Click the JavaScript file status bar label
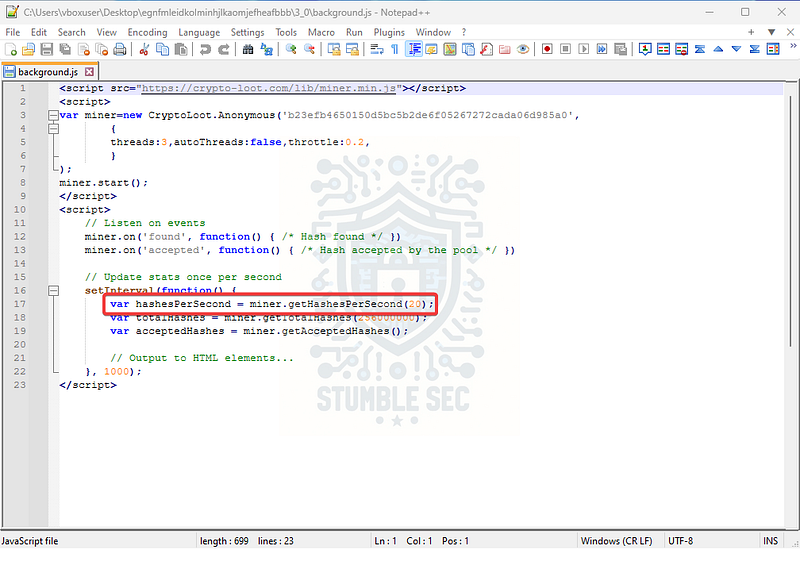The image size is (800, 572). (30, 541)
